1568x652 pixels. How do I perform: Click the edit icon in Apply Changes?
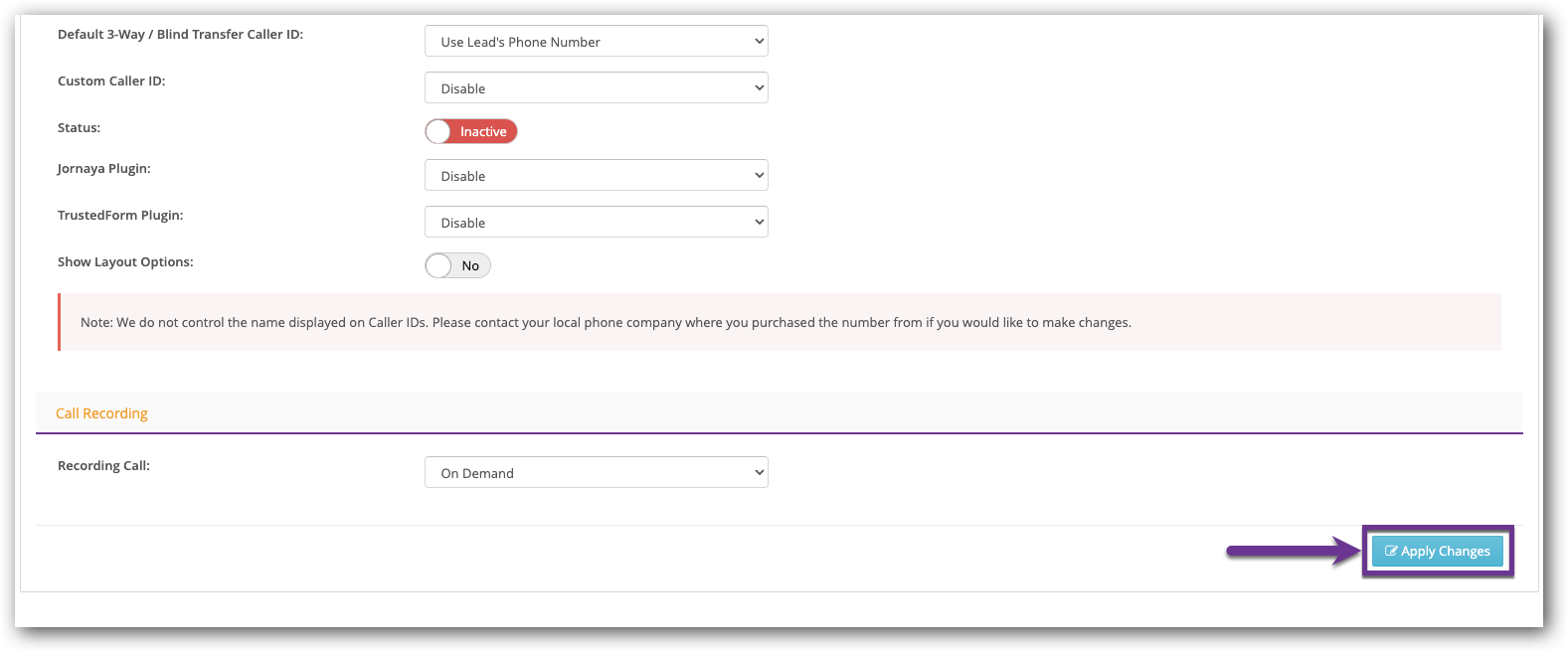click(x=1391, y=551)
